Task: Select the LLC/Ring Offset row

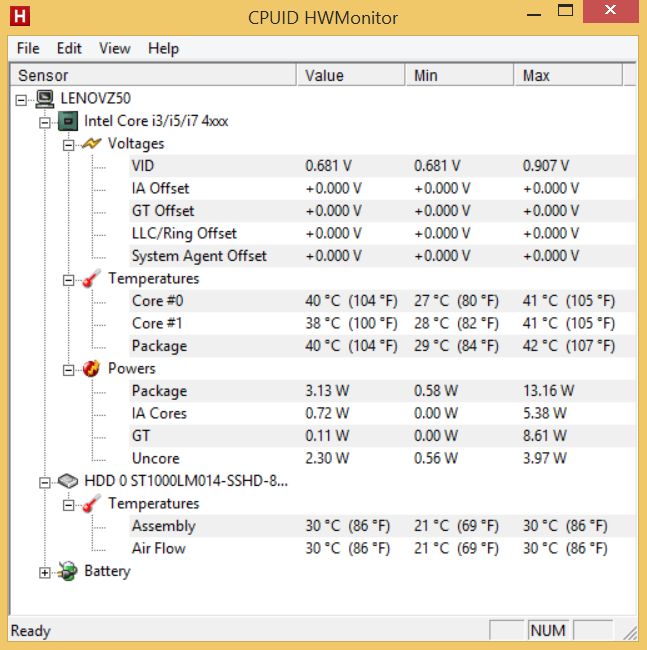Action: pos(382,233)
